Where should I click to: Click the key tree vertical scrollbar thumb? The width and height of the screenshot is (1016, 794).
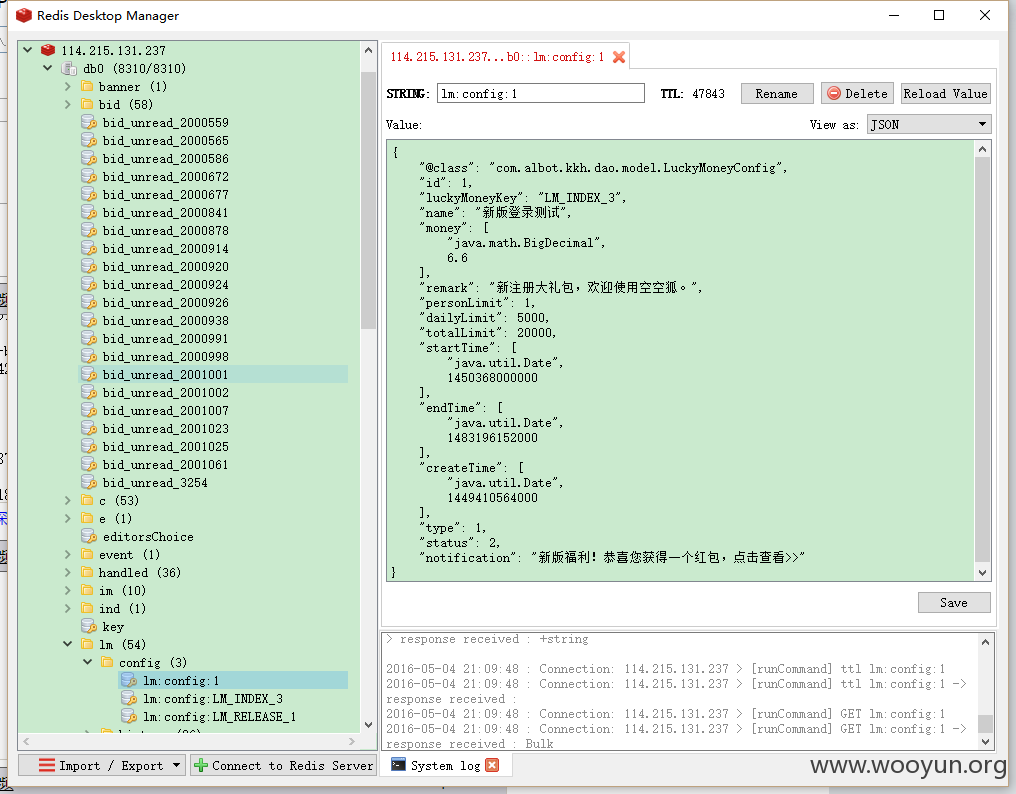tap(368, 201)
